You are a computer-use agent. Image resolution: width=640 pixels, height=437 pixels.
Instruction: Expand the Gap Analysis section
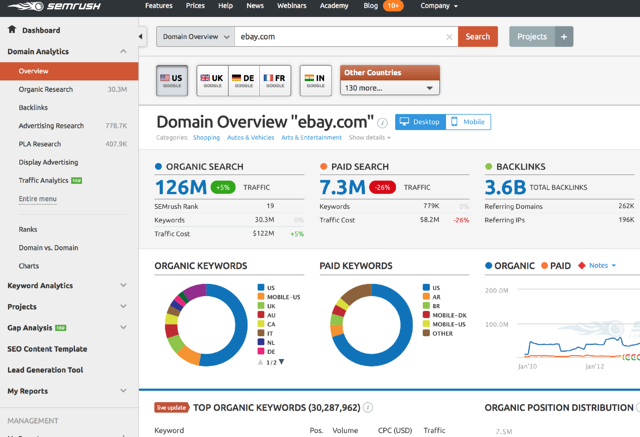(x=123, y=327)
